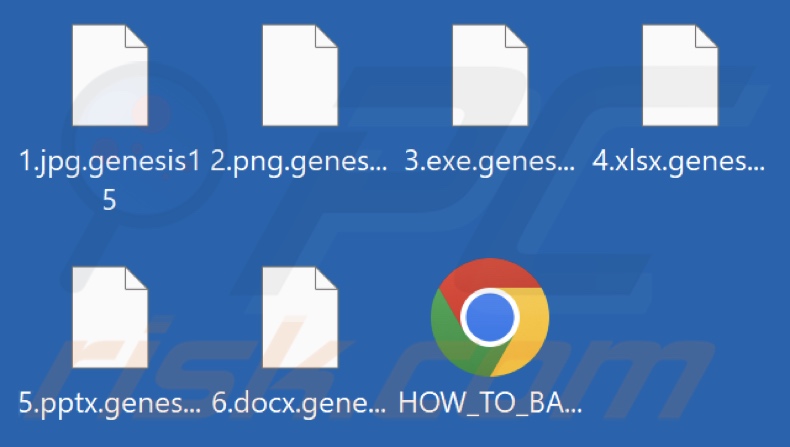Select the 4.xlsx.genes... file icon

click(x=680, y=75)
